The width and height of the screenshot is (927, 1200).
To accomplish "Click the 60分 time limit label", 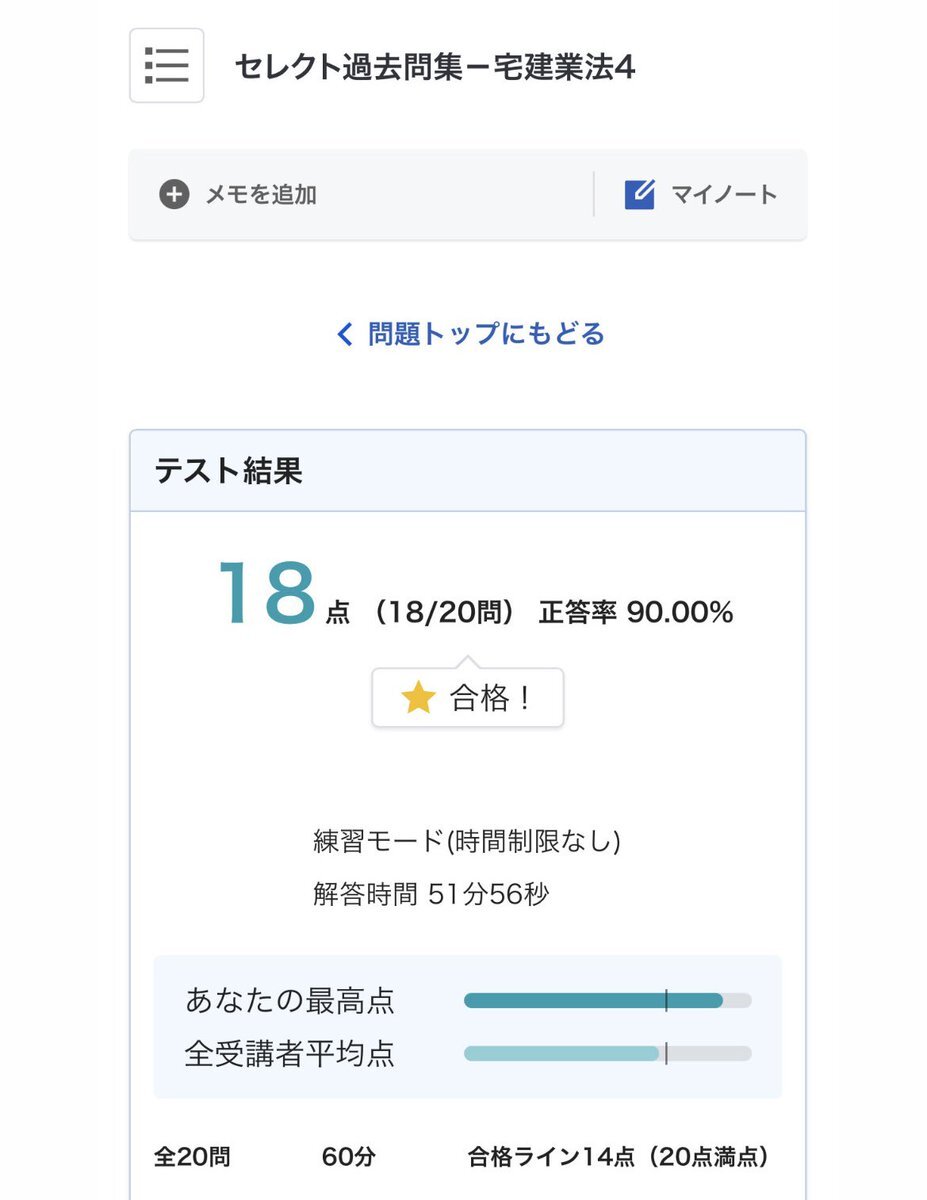I will [x=349, y=1157].
